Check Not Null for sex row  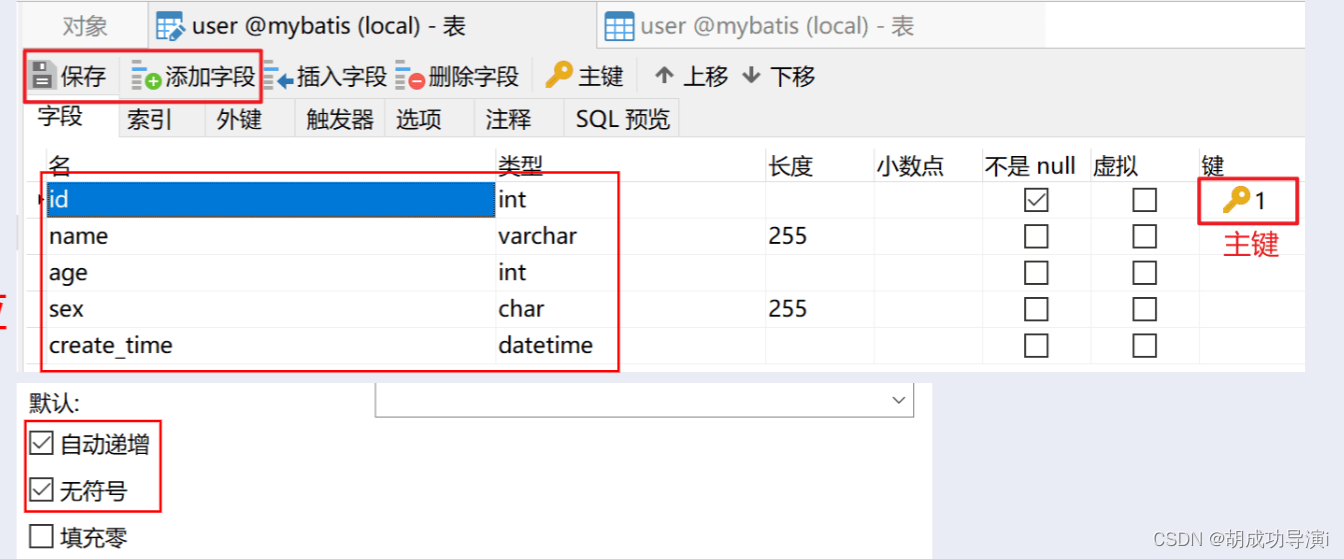click(x=1037, y=309)
